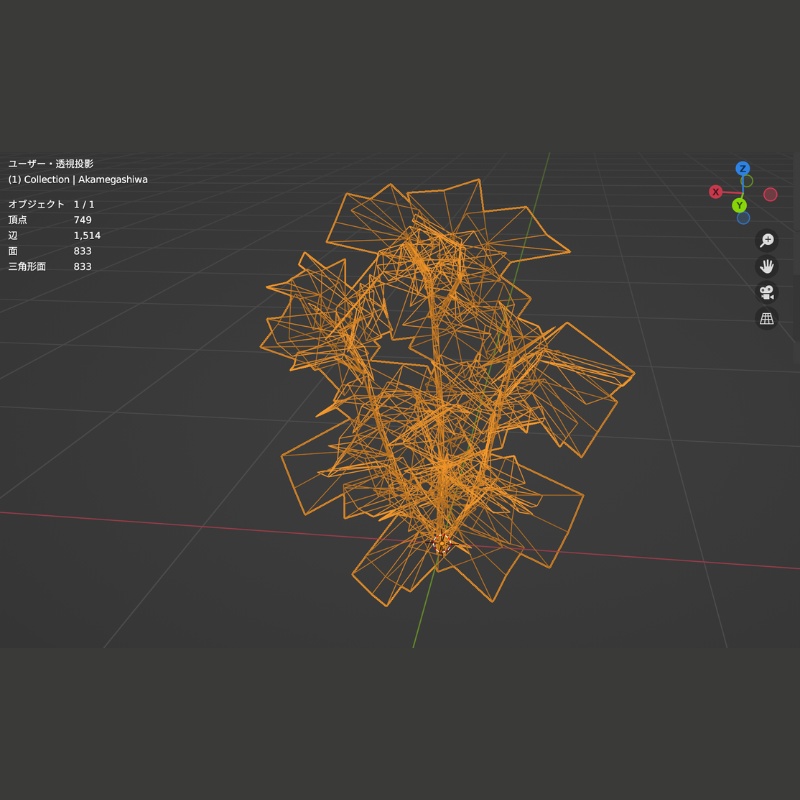Click the '(1) Collection | Akamegashiwa' text

point(78,180)
